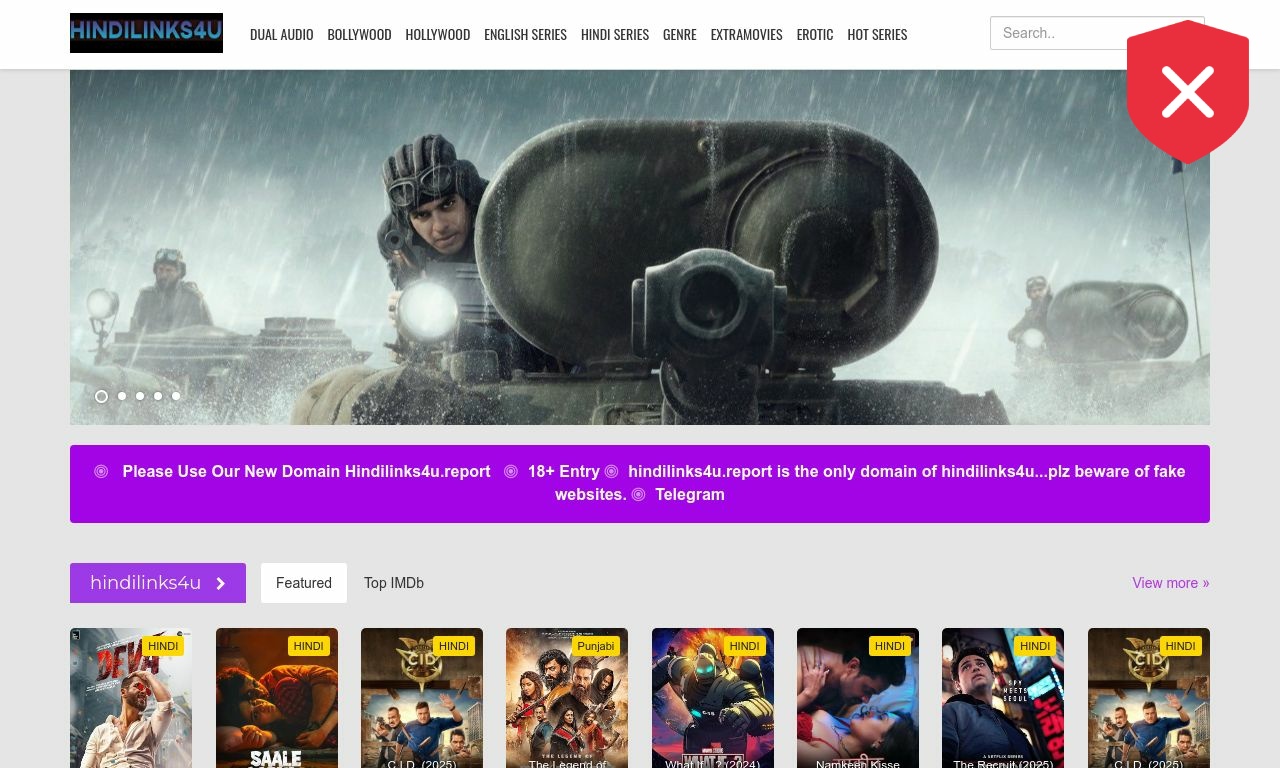The width and height of the screenshot is (1280, 768).
Task: Click the View more » link
Action: [x=1171, y=583]
